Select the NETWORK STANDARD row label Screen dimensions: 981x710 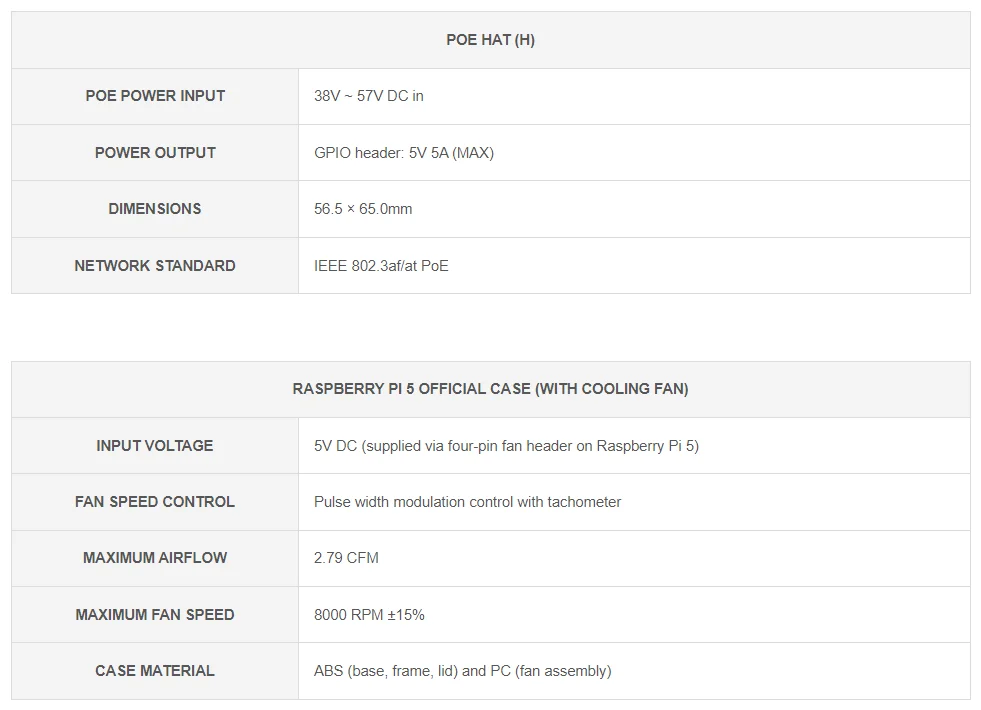click(x=155, y=266)
